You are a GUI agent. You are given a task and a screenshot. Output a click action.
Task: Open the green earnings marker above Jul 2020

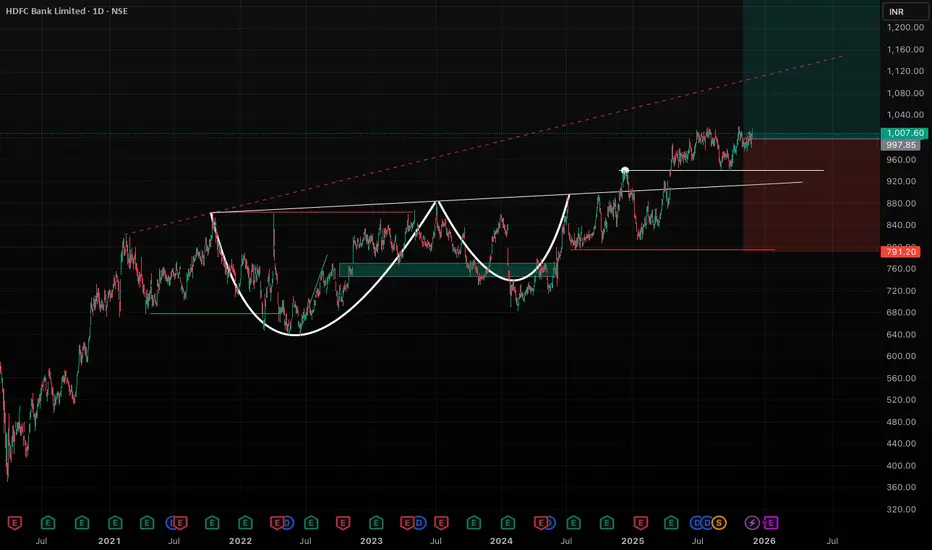pos(48,523)
